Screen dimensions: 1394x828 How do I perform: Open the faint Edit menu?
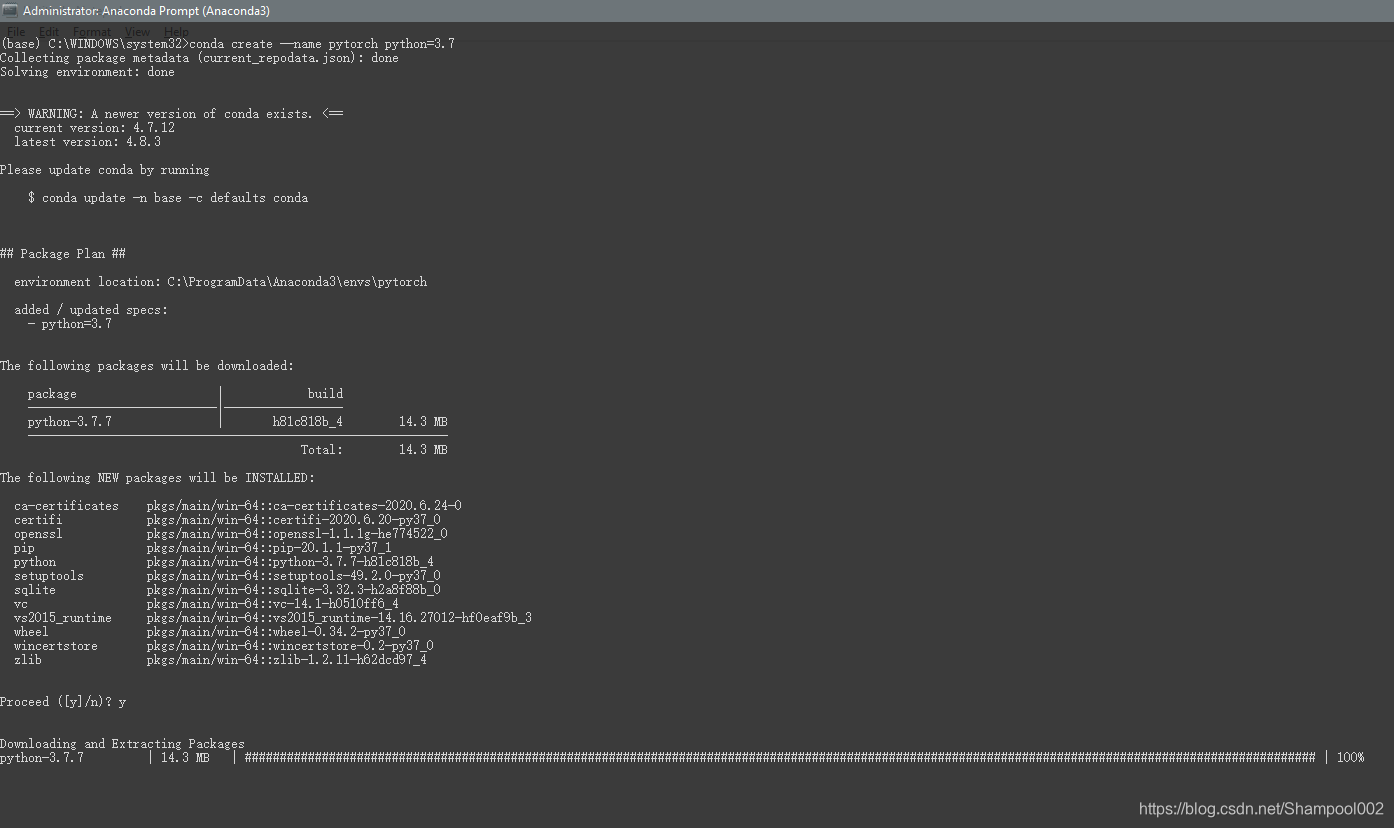coord(49,32)
